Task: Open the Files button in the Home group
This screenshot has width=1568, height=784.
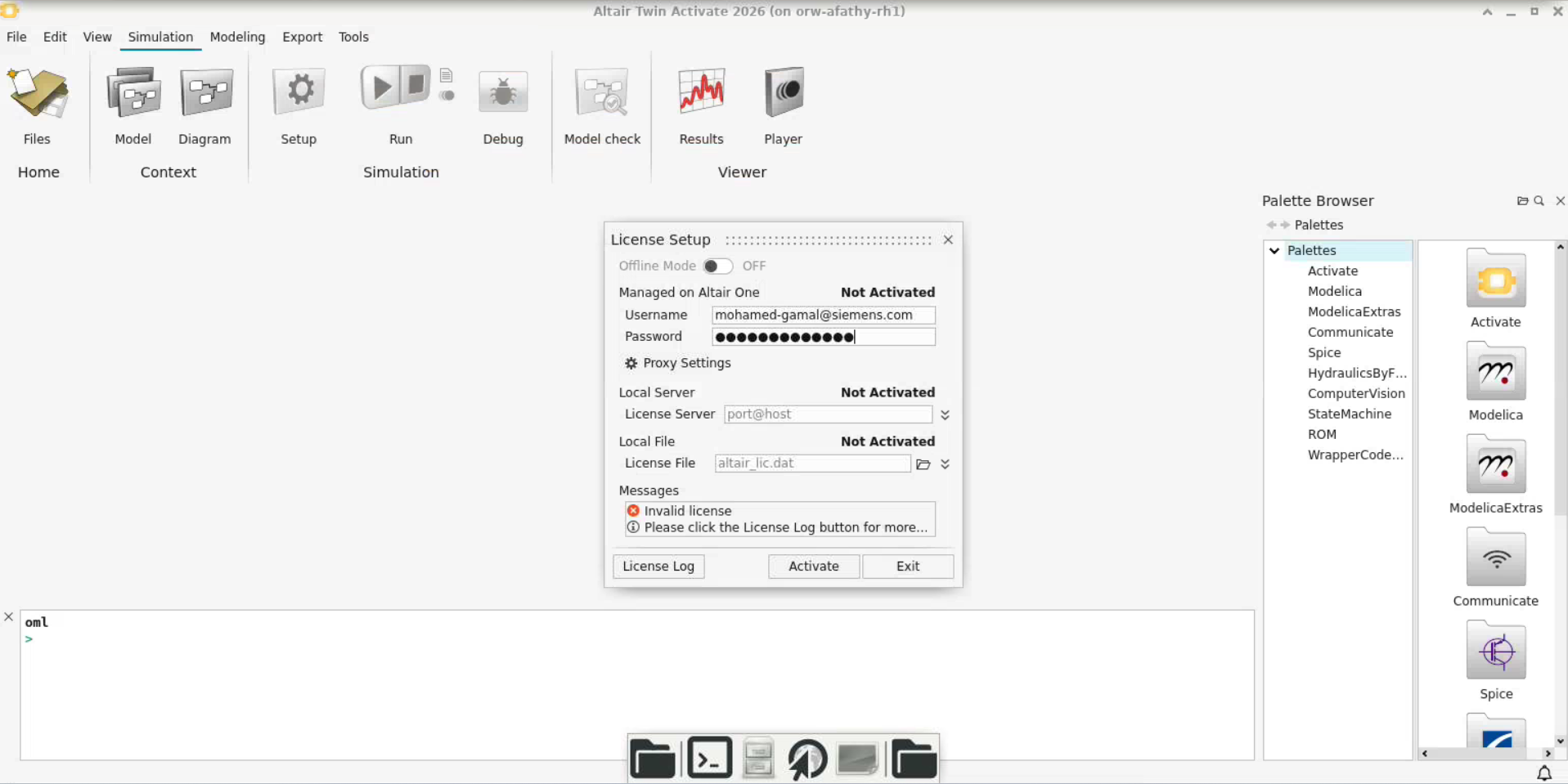Action: (37, 106)
